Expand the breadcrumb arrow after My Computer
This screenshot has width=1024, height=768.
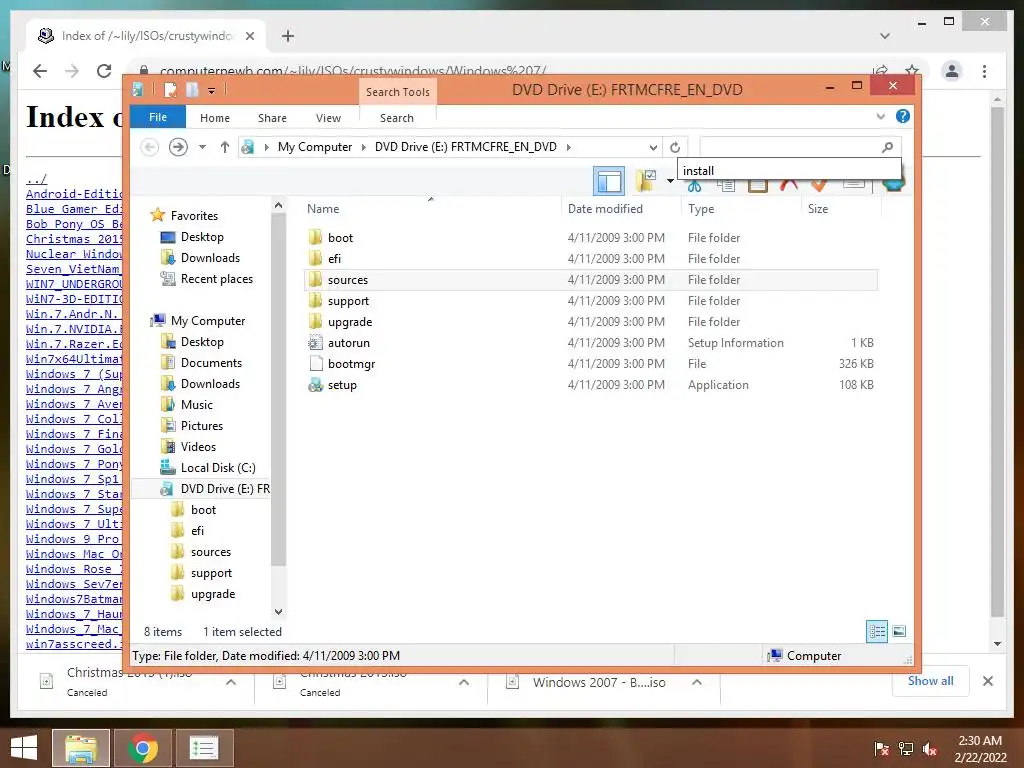click(364, 147)
